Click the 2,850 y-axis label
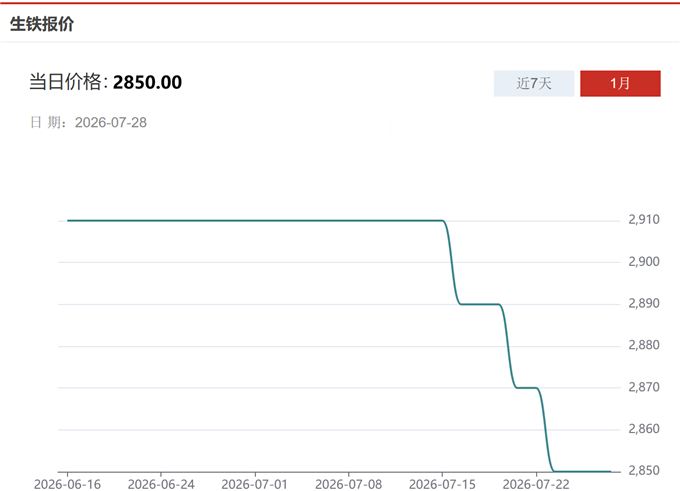Image resolution: width=680 pixels, height=491 pixels. 644,470
